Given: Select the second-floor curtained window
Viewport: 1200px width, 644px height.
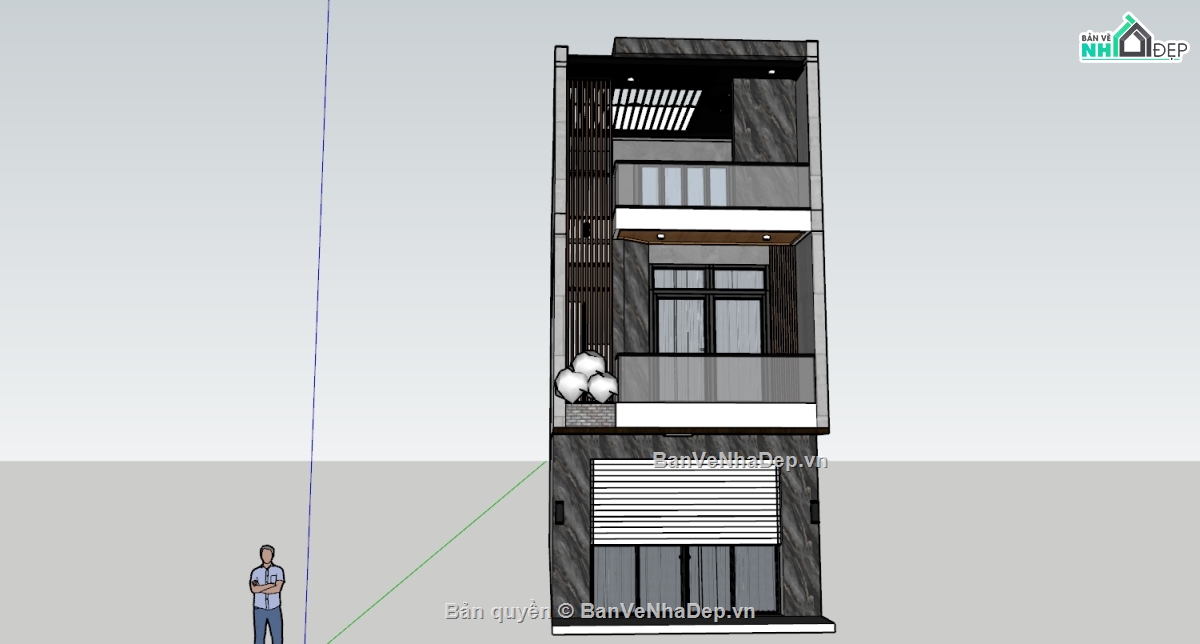Looking at the screenshot, I should [x=708, y=309].
